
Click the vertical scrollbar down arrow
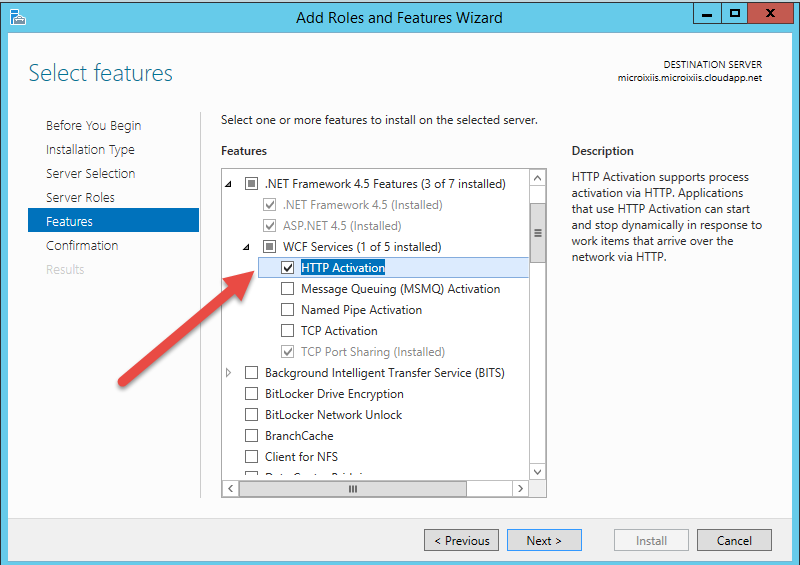(x=537, y=471)
